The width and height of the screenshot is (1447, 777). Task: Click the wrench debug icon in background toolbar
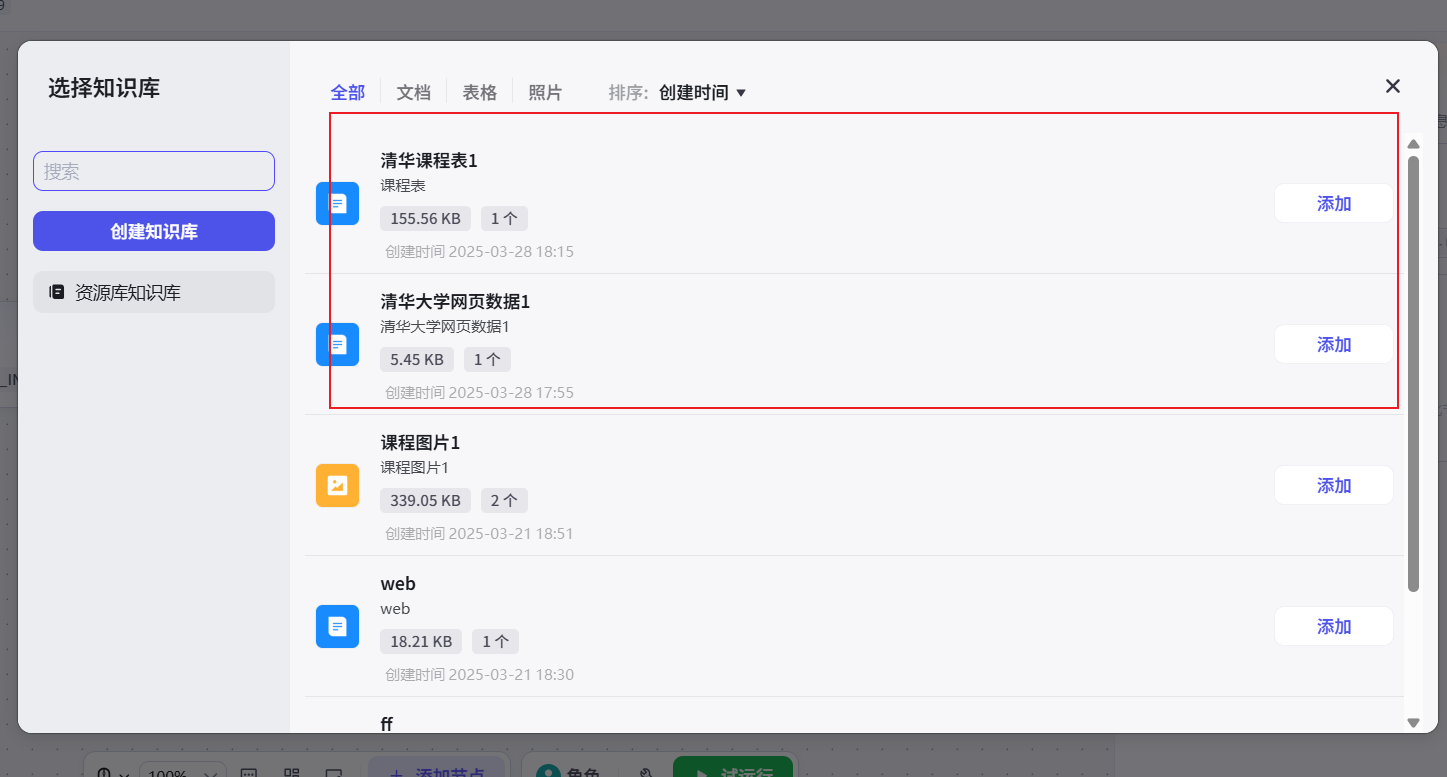(646, 772)
